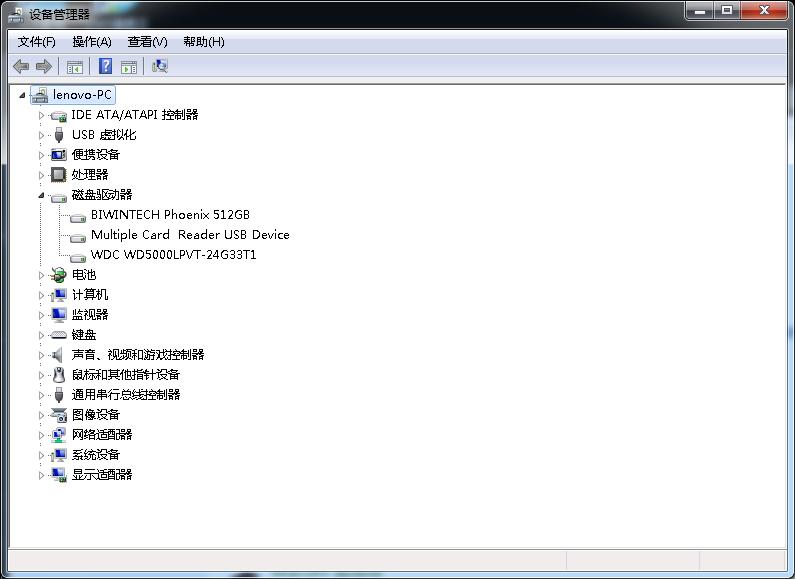Click the WDC WD5000LPVT disk icon
The width and height of the screenshot is (795, 579).
(78, 257)
